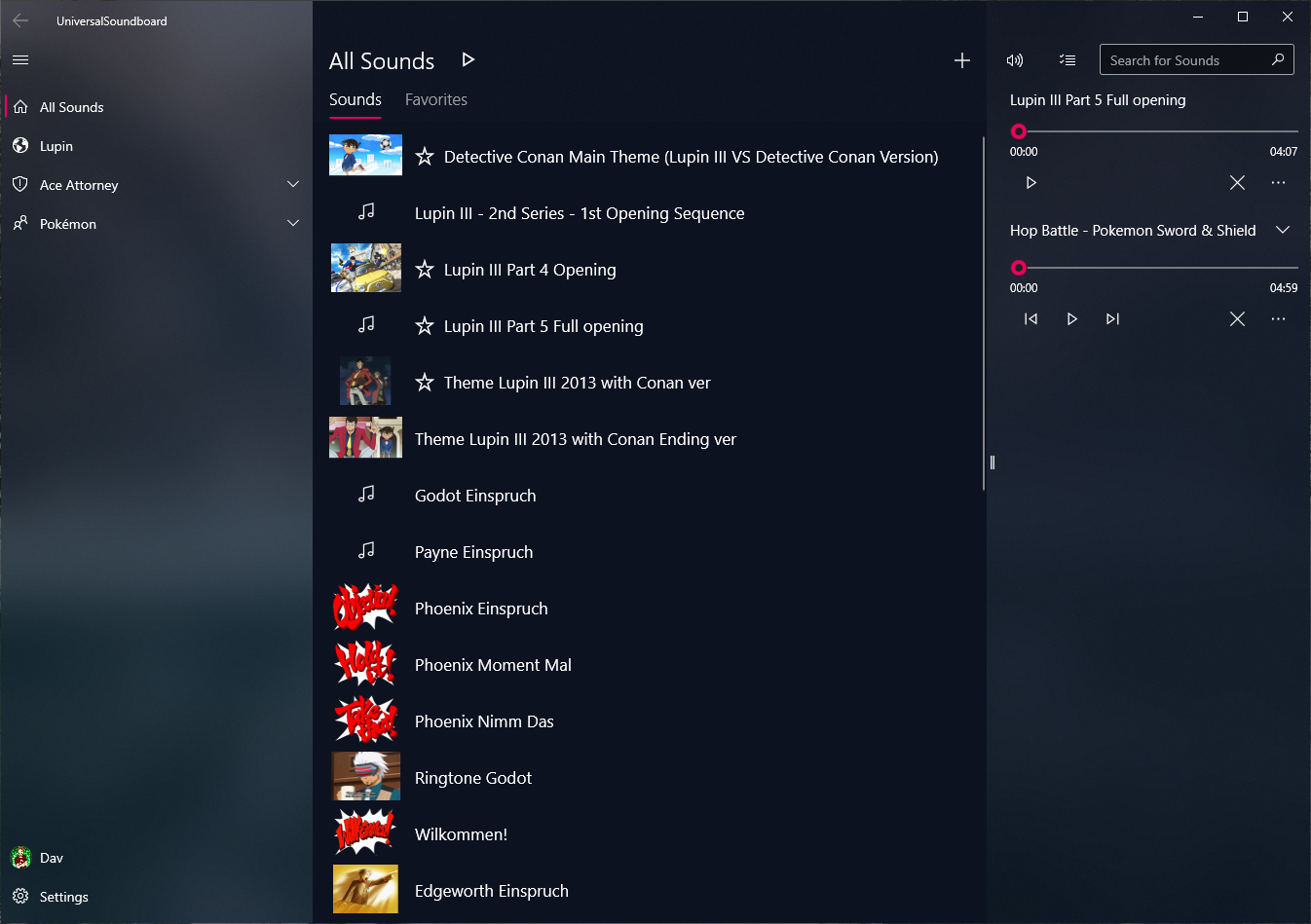The width and height of the screenshot is (1311, 924).
Task: Skip to previous track in Hop Battle player
Action: click(x=1030, y=319)
